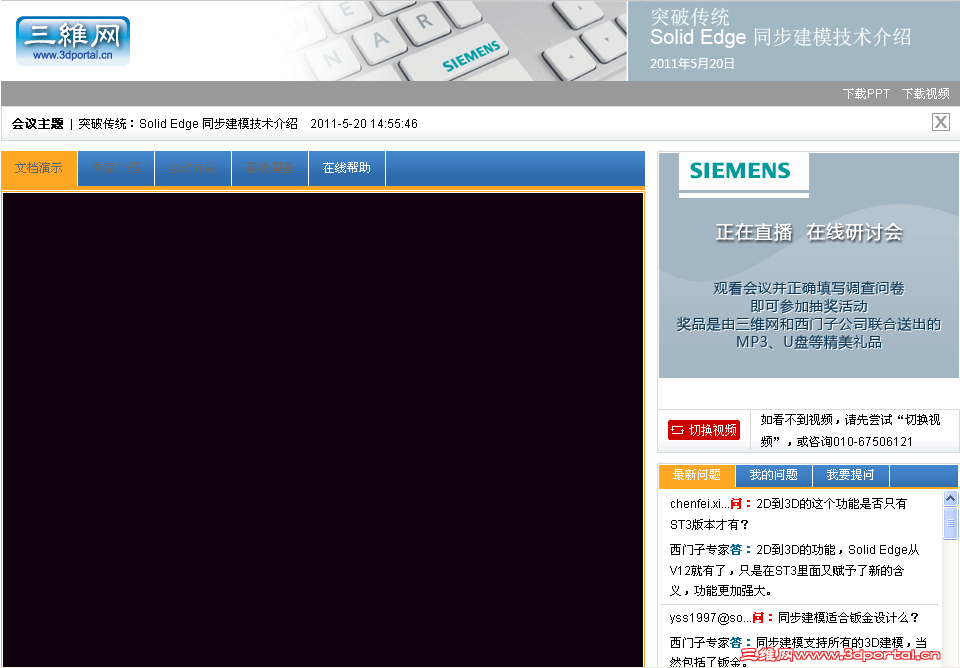Click the prize text mentioning MP3、U盘等精美礼品
The image size is (960, 668).
click(x=809, y=342)
